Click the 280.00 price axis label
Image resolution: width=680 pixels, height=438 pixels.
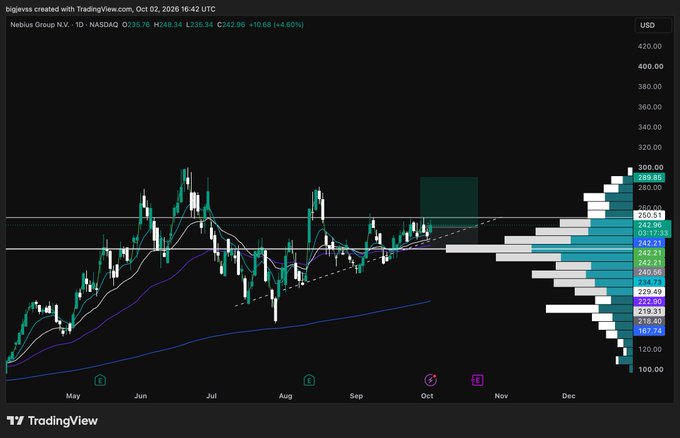[x=650, y=187]
